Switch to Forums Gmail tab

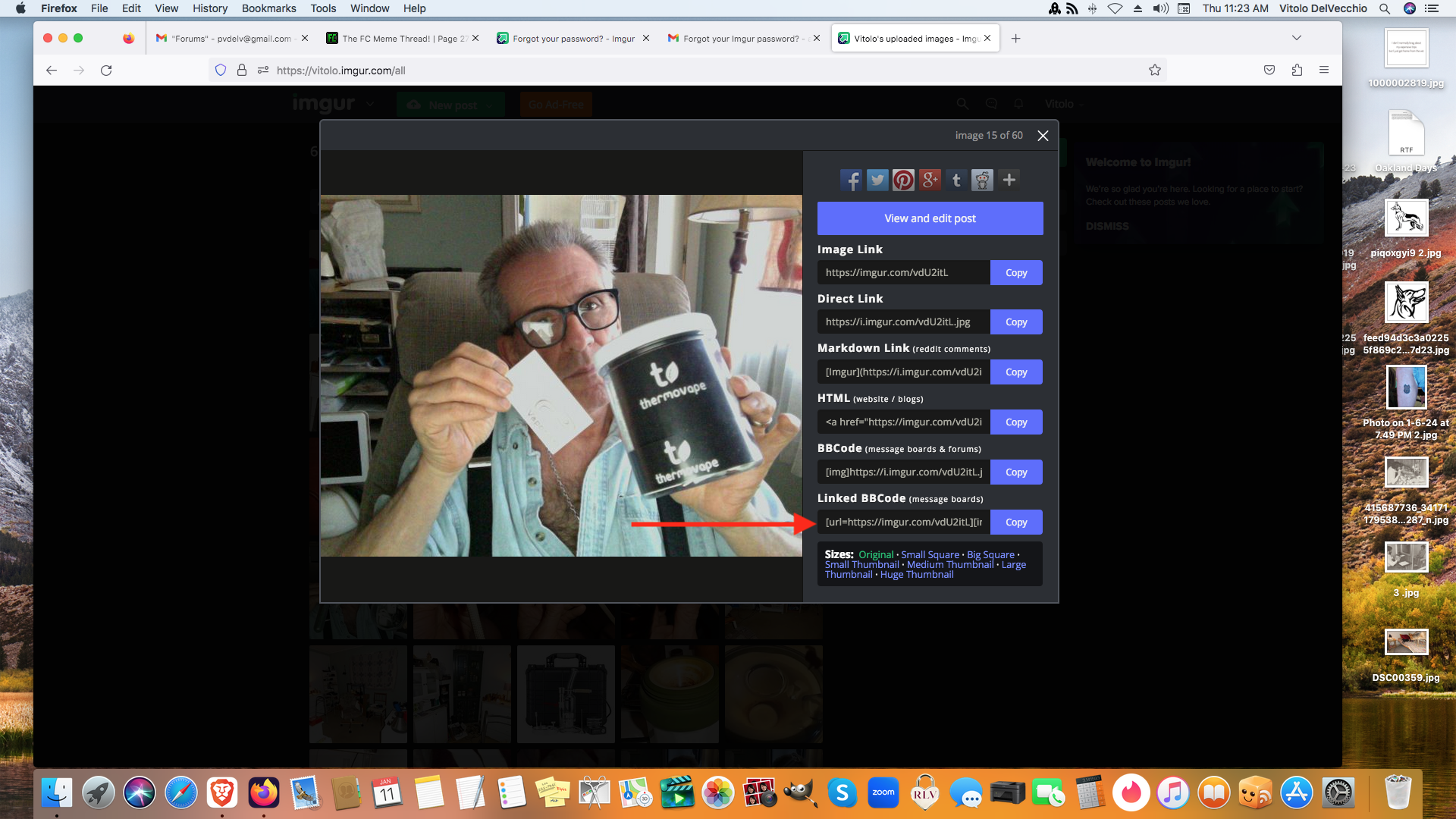coord(231,39)
